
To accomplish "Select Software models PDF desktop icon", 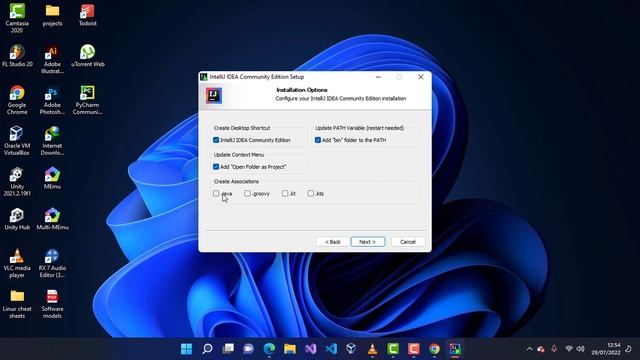I will tap(53, 304).
